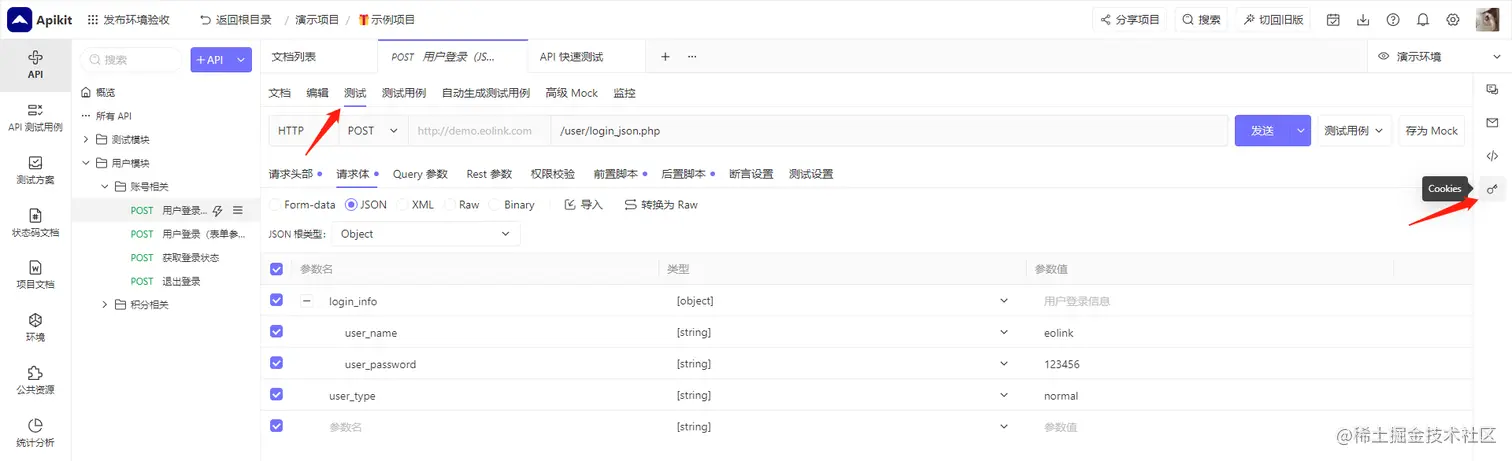This screenshot has width=1512, height=461.
Task: Click the 导入 import button
Action: [584, 205]
